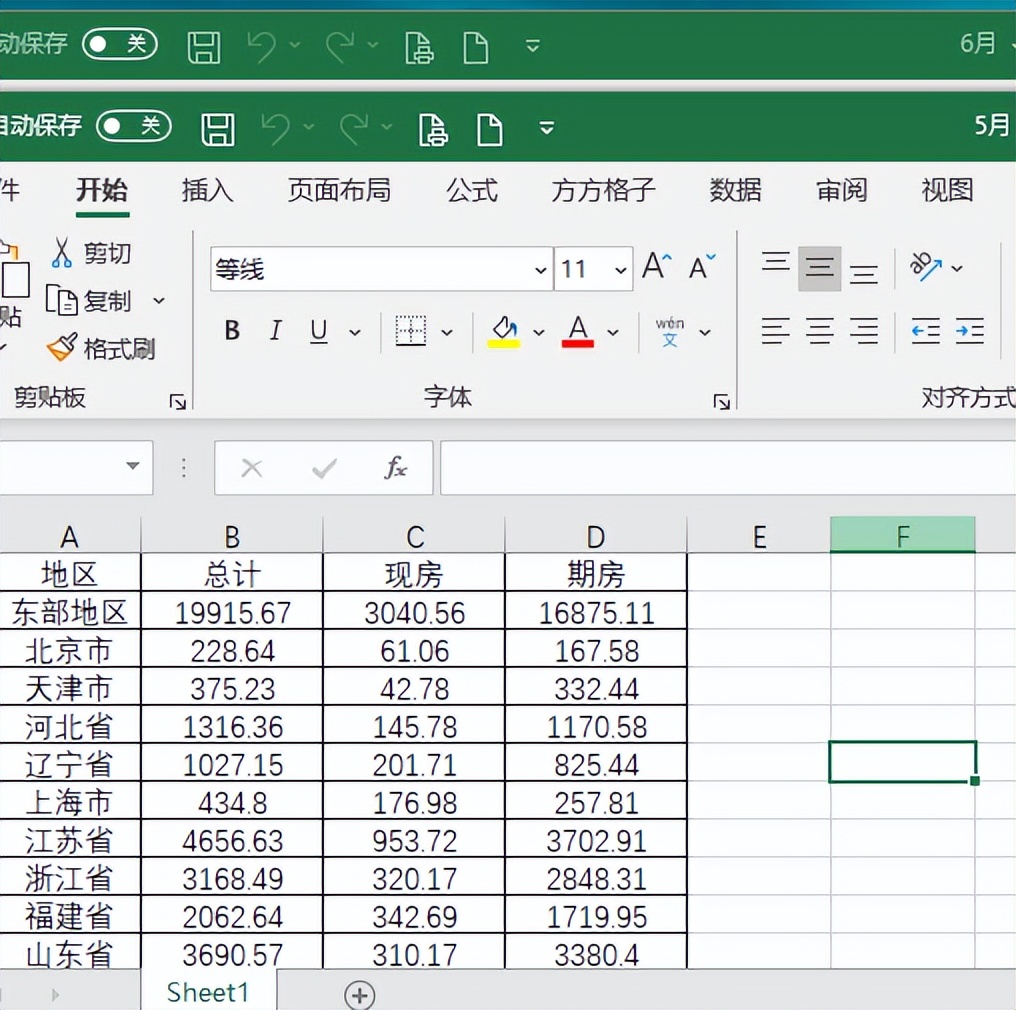This screenshot has height=1010, width=1016.
Task: Apply bold formatting
Action: pyautogui.click(x=232, y=331)
